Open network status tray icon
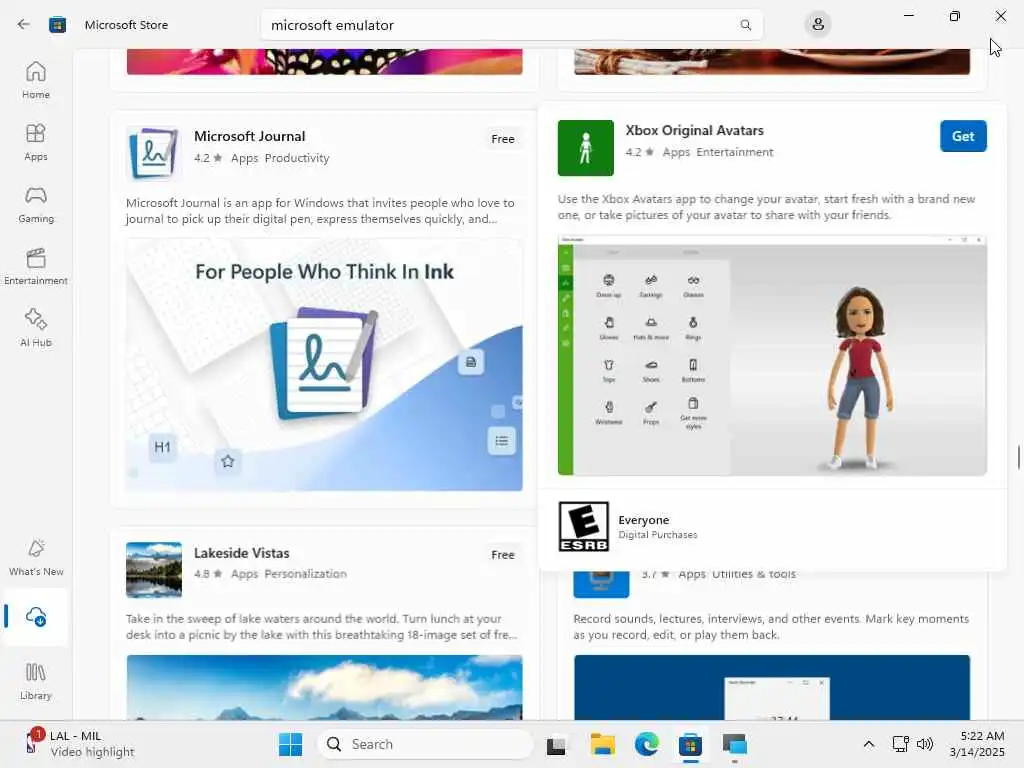Image resolution: width=1024 pixels, height=768 pixels. pyautogui.click(x=901, y=744)
